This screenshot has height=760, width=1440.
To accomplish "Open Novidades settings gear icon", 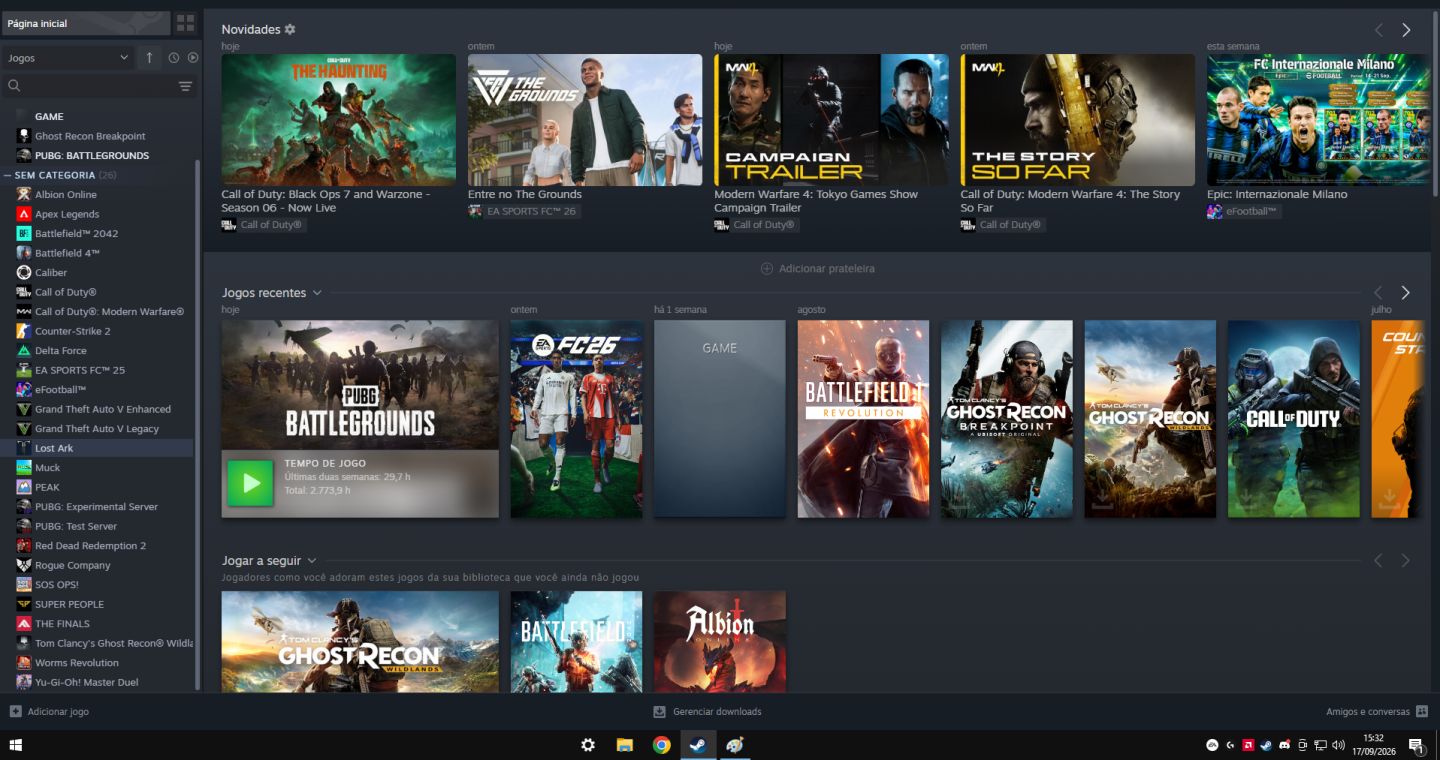I will [290, 30].
